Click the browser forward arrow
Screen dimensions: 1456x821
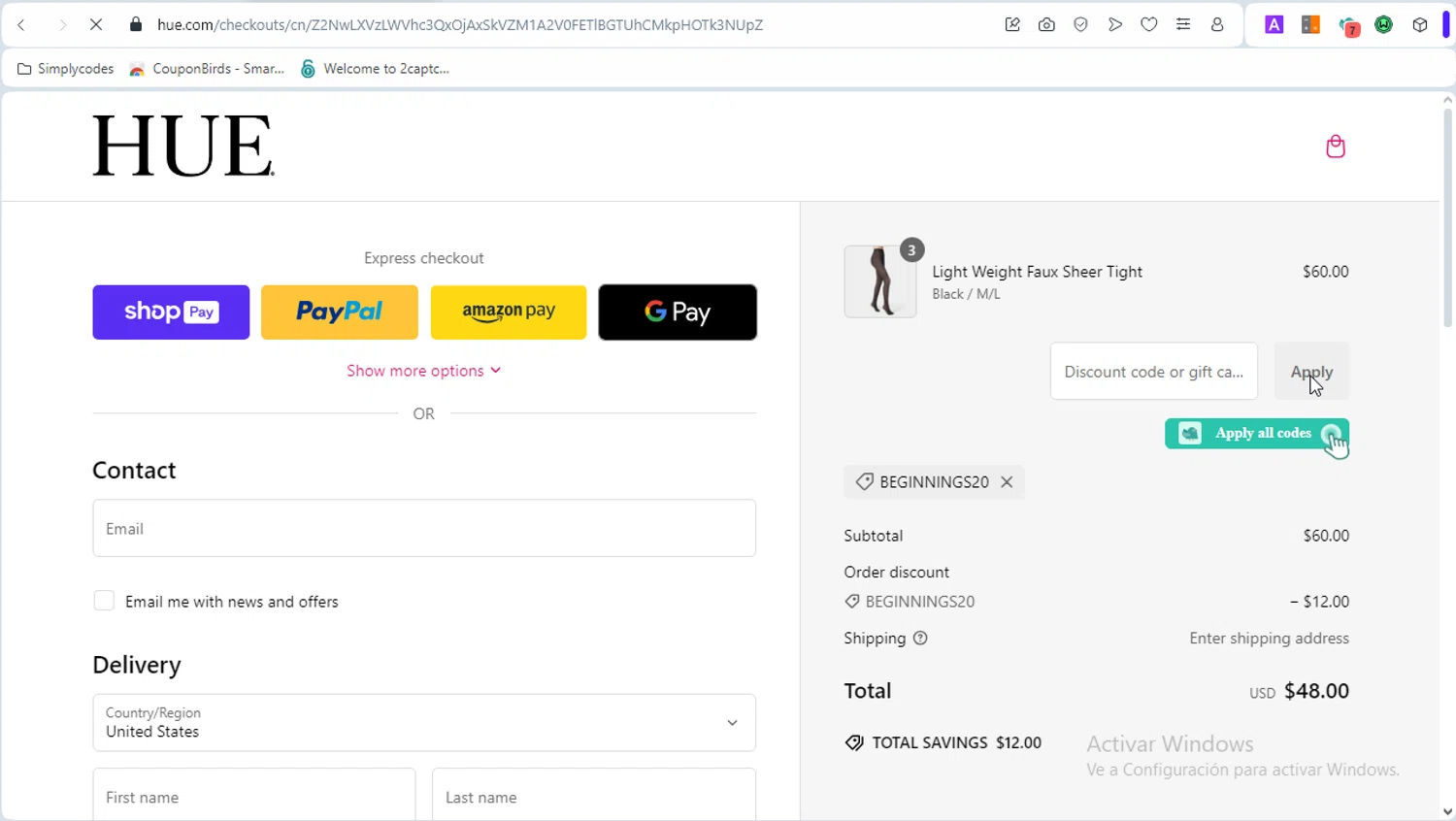click(x=62, y=25)
